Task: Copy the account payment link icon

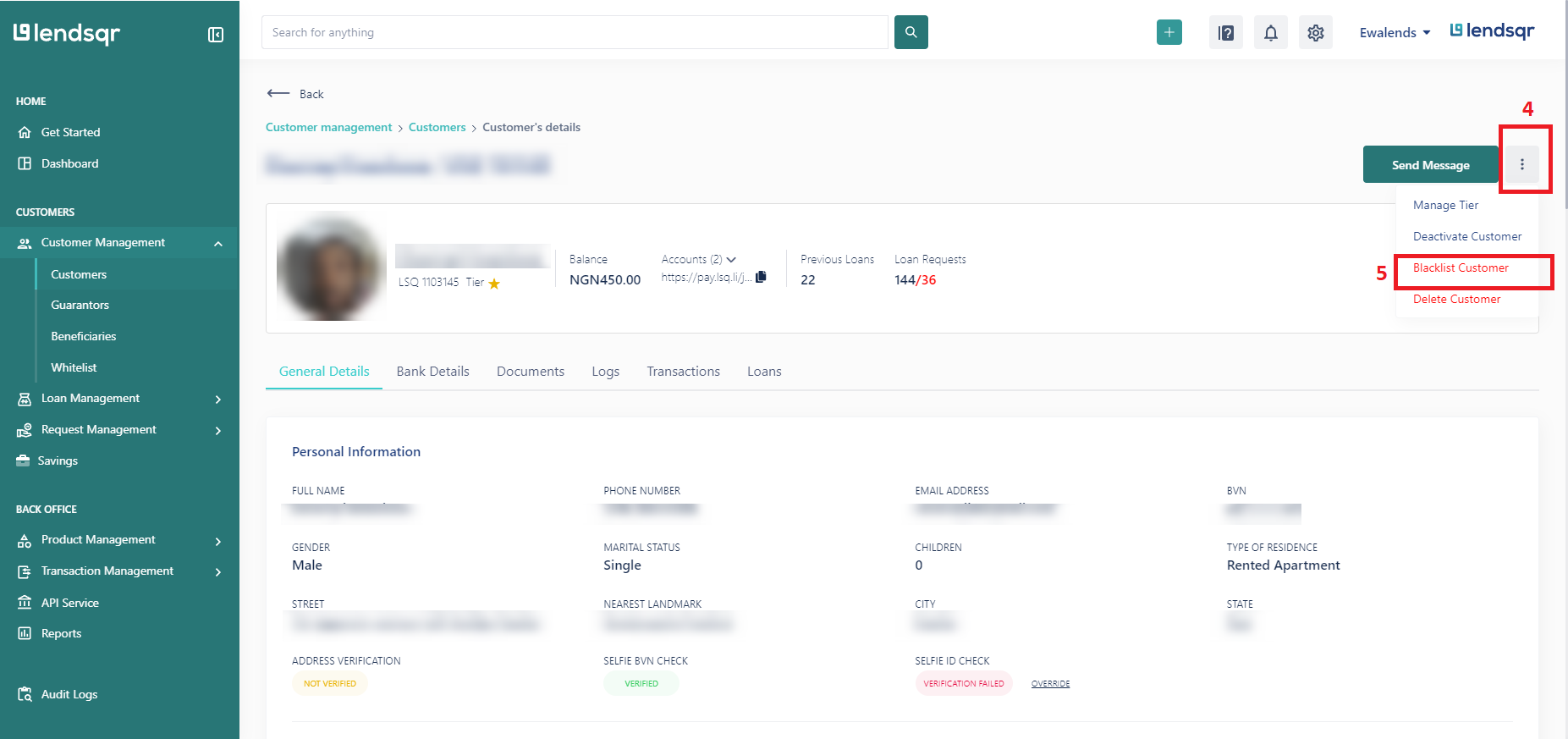Action: (761, 277)
